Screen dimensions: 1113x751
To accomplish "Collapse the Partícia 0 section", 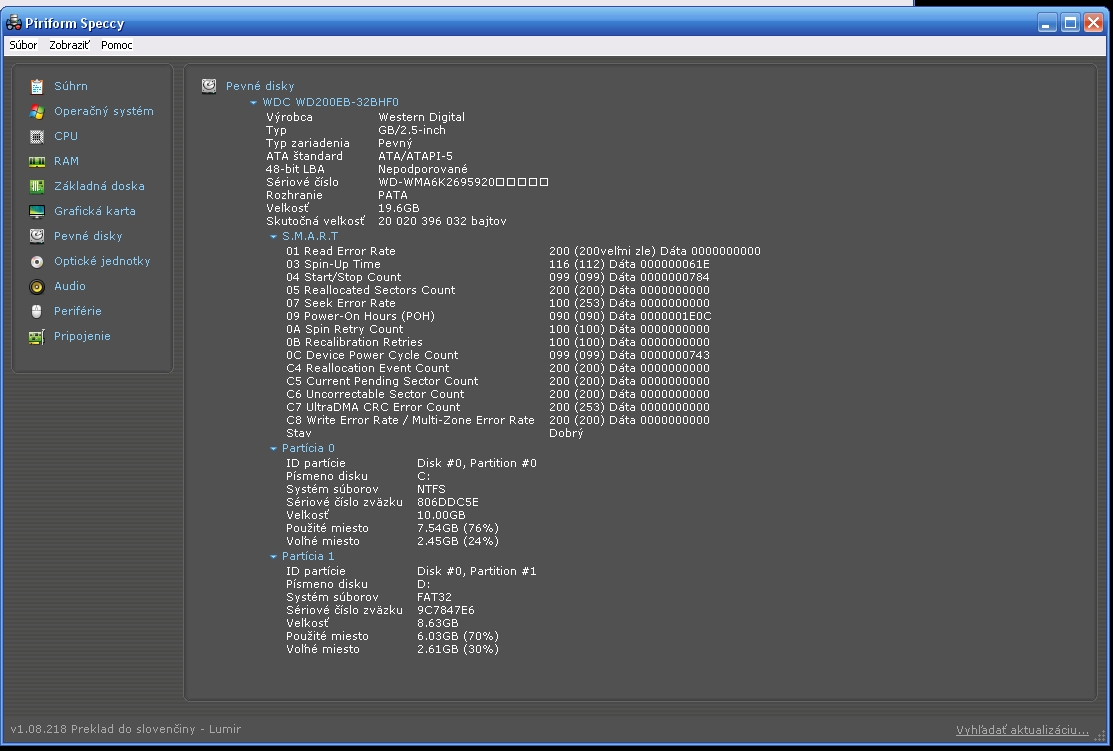I will tap(273, 449).
